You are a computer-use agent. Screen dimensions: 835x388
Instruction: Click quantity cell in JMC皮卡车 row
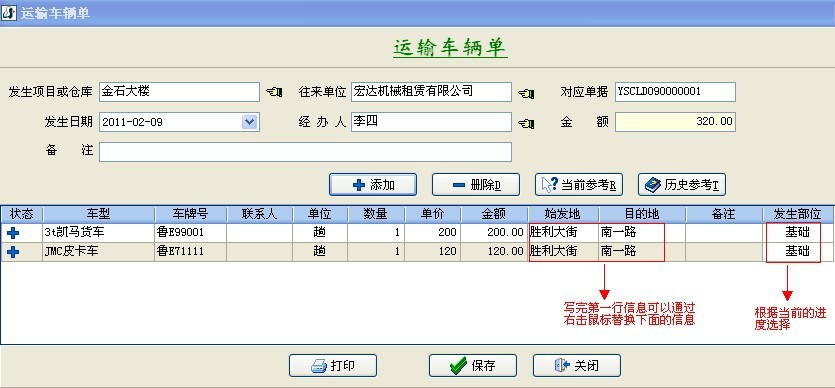pyautogui.click(x=376, y=252)
